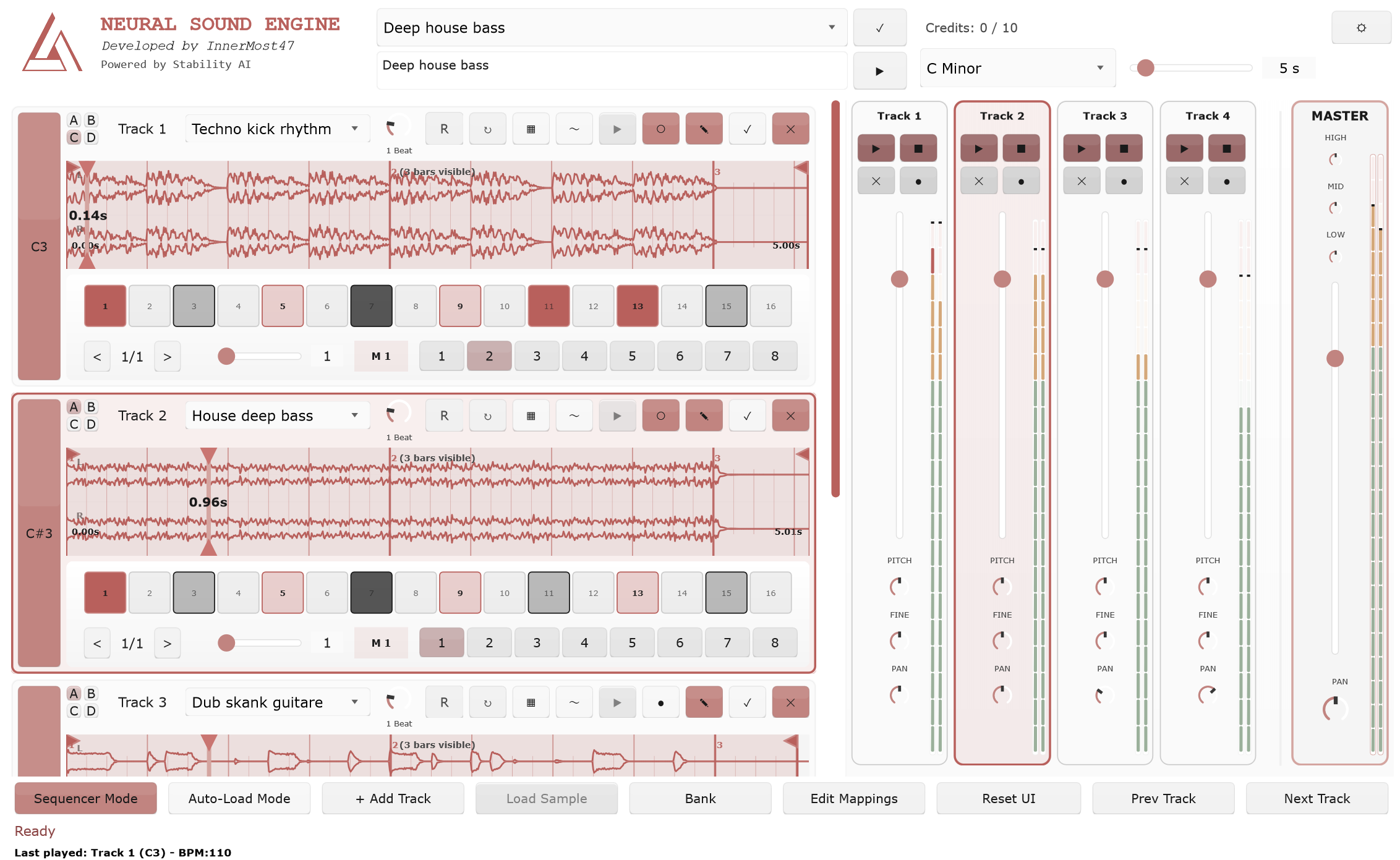The image size is (1400, 860).
Task: Click the Edit Mappings button
Action: point(853,798)
